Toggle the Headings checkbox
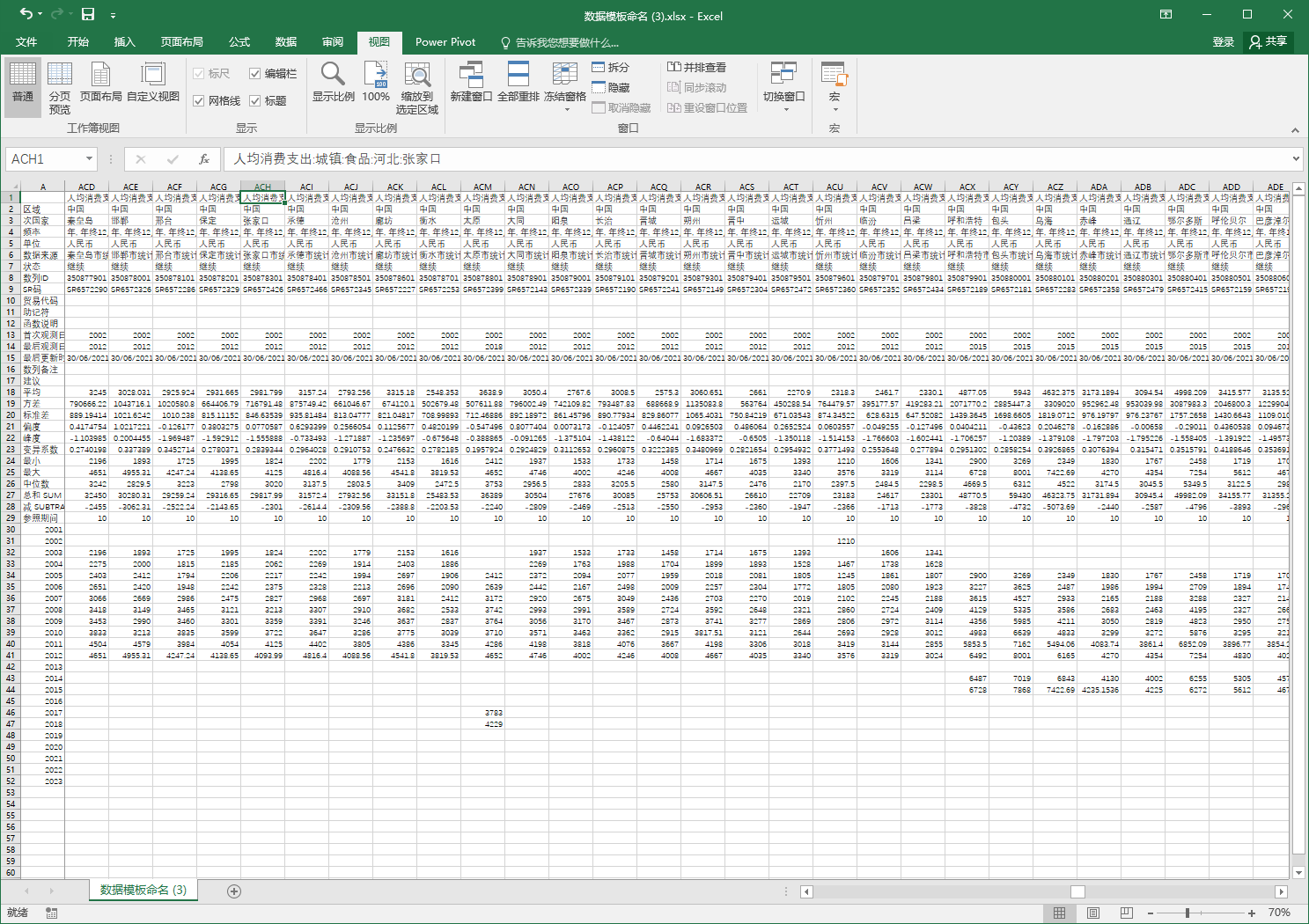Viewport: 1309px width, 924px height. click(x=255, y=101)
